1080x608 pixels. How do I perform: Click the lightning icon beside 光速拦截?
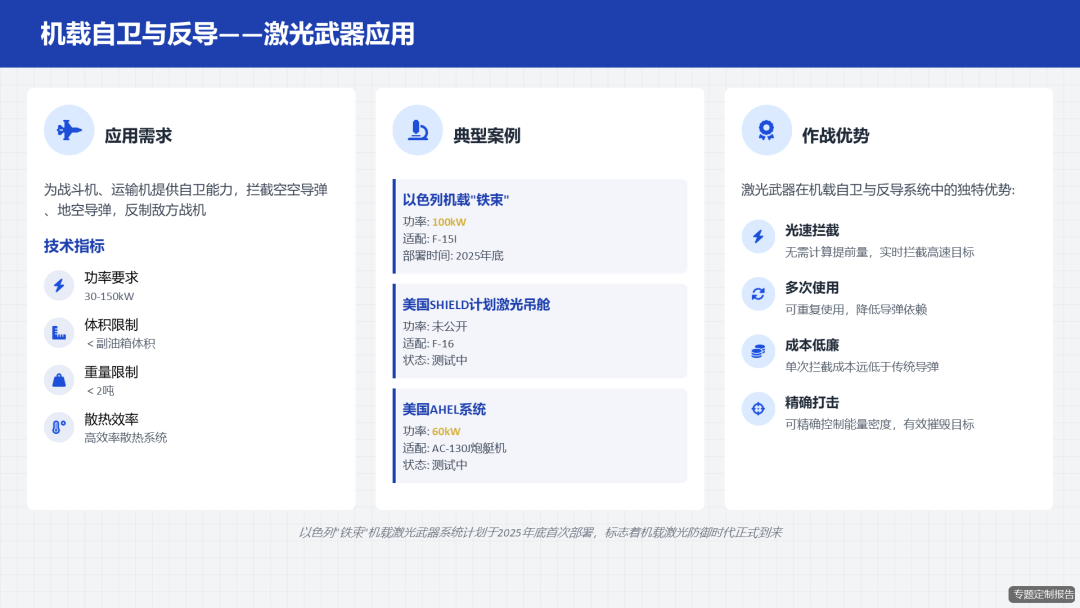[758, 237]
